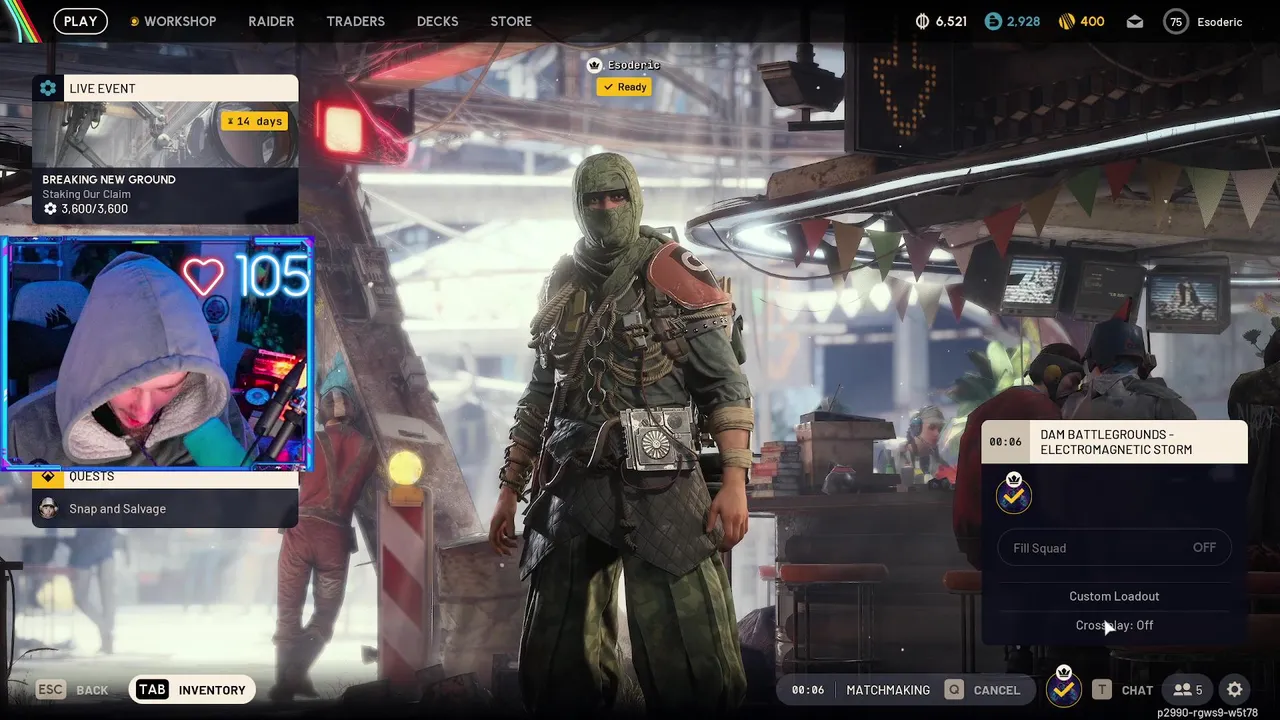Image resolution: width=1280 pixels, height=720 pixels.
Task: Toggle the Fill Squad switch
Action: (1114, 548)
